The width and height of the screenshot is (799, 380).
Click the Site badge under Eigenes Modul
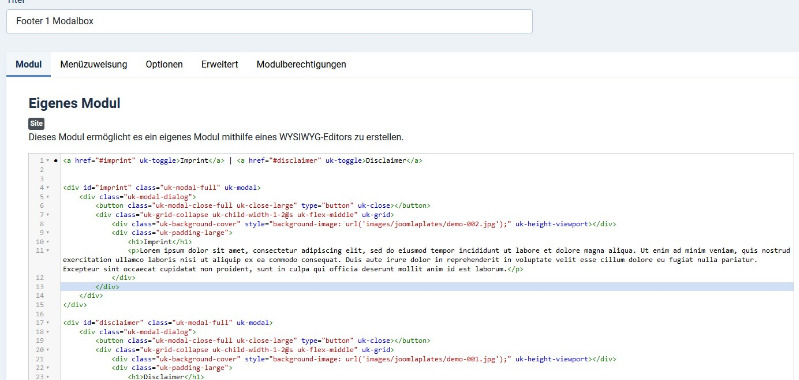[x=36, y=124]
